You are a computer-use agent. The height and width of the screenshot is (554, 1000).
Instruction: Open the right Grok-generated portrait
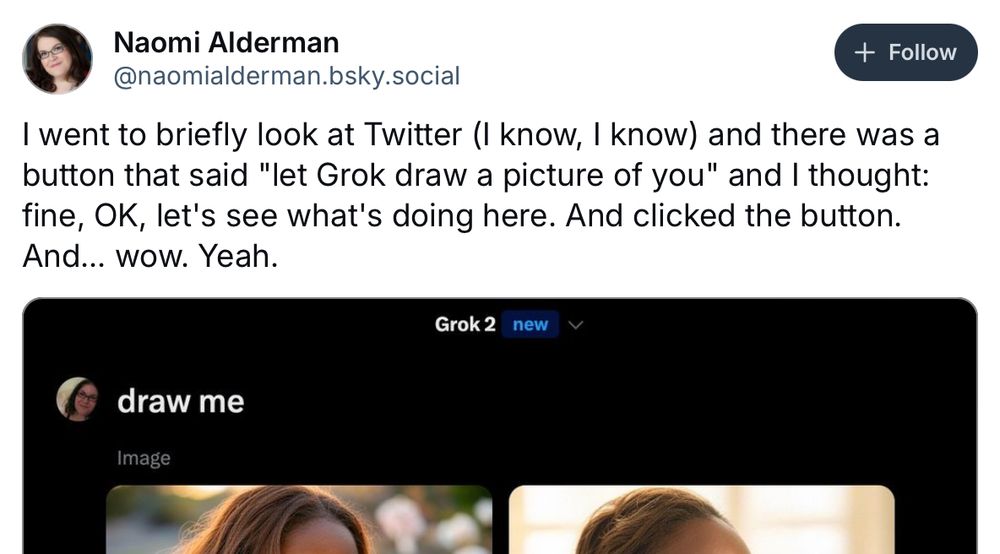tap(702, 519)
